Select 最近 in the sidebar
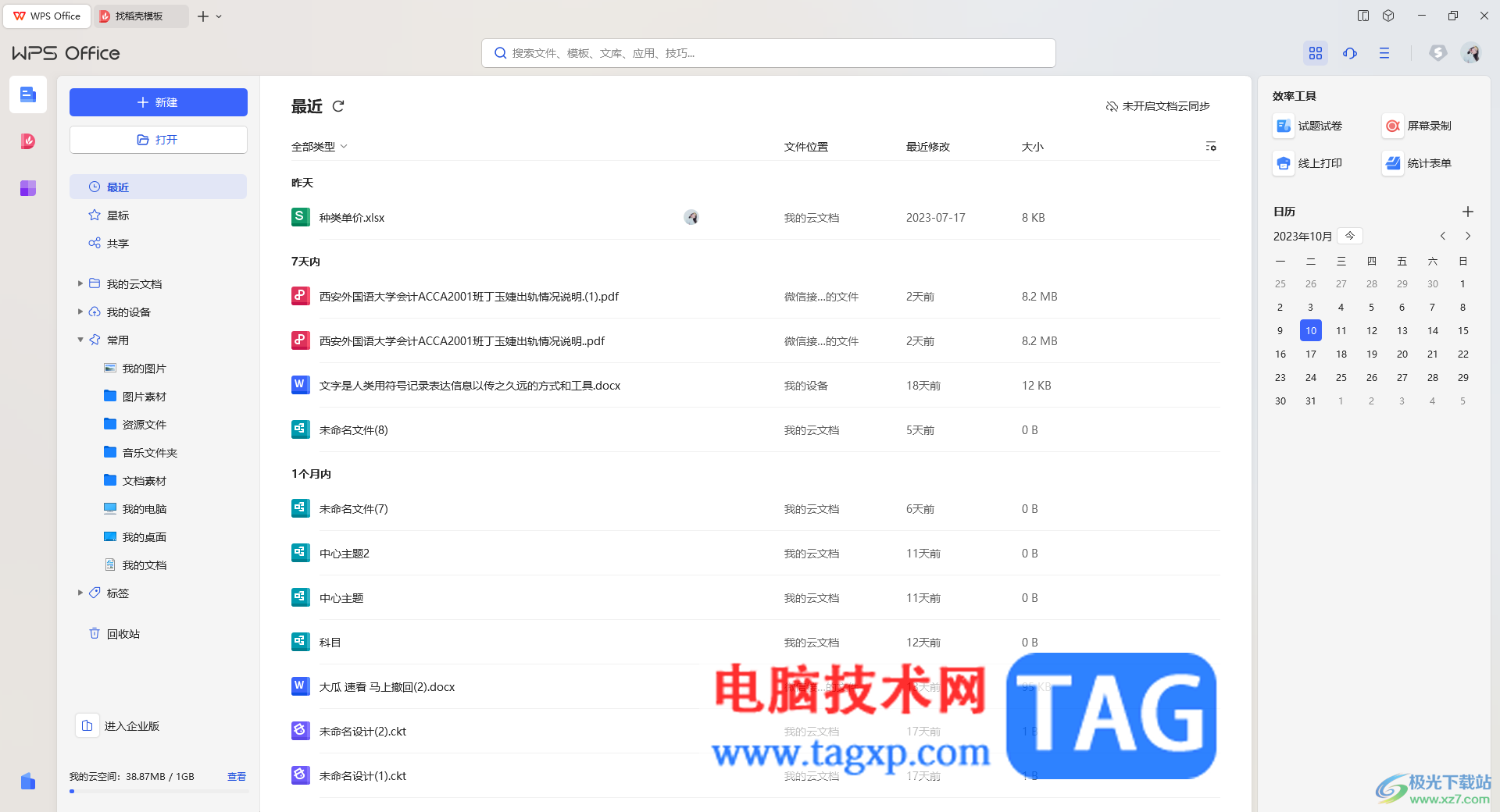The width and height of the screenshot is (1500, 812). (158, 187)
